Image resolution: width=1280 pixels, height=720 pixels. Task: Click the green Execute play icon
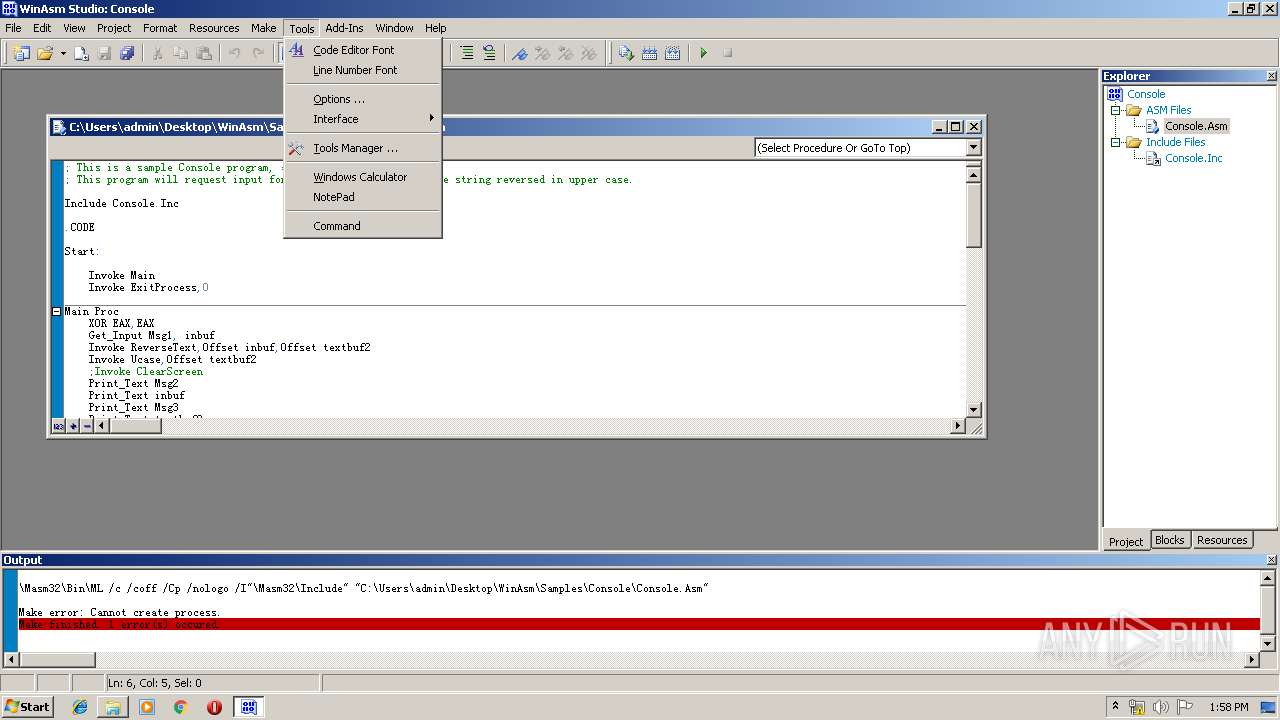703,53
